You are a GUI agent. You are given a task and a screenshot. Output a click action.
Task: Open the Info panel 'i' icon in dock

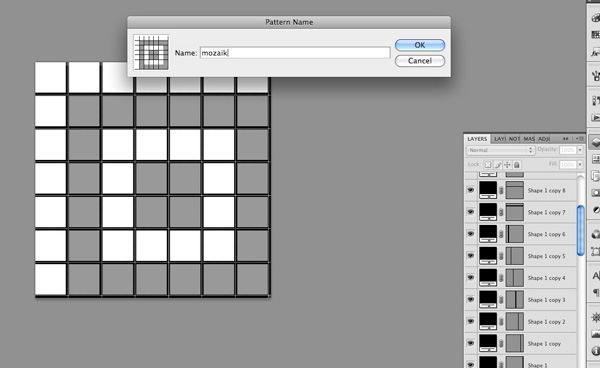click(x=595, y=351)
